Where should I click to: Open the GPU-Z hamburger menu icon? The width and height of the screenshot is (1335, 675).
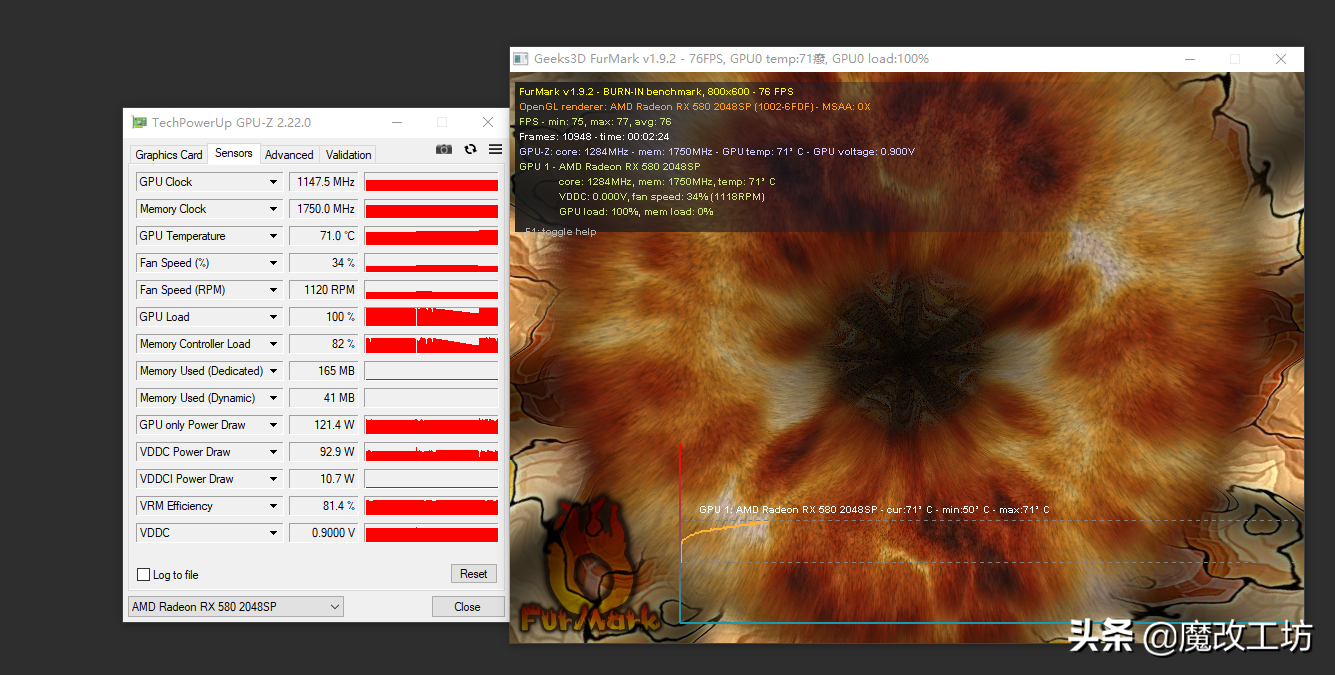coord(495,149)
